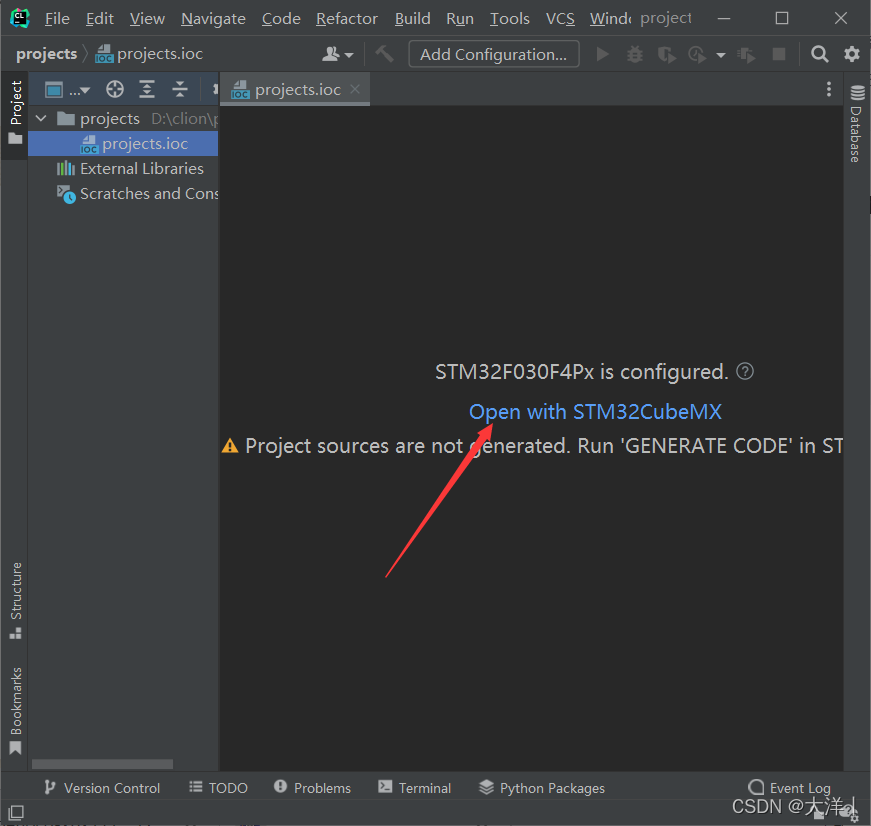871x826 pixels.
Task: Click the Database stack icon
Action: tap(857, 92)
